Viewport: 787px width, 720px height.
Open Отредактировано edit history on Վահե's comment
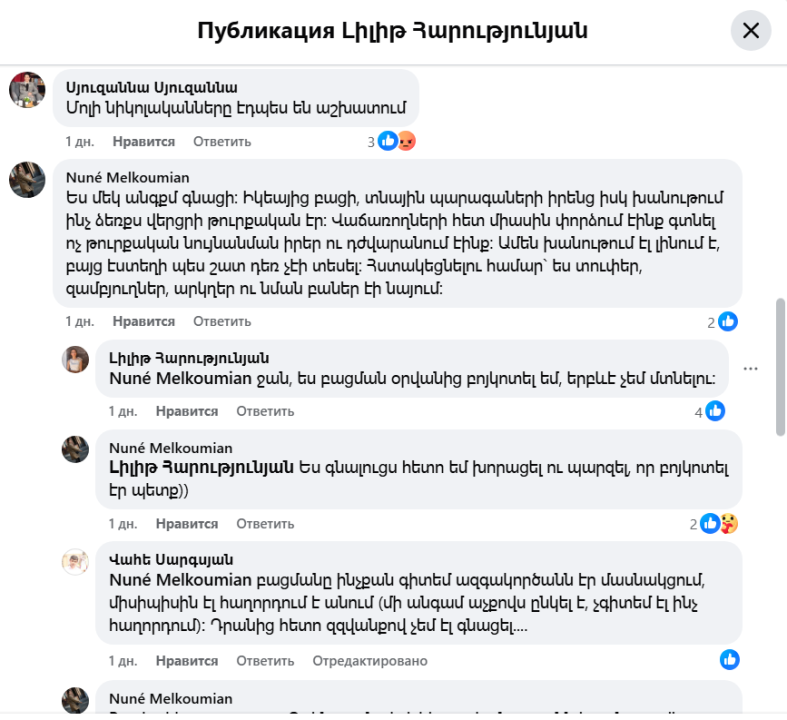370,661
